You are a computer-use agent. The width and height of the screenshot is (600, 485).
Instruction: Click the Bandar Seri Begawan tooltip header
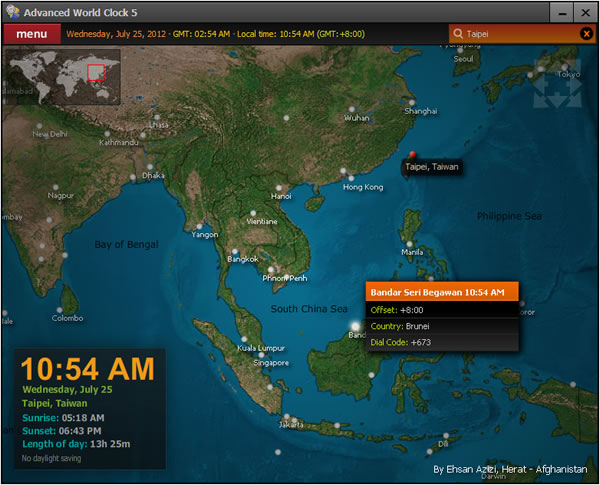[x=443, y=292]
